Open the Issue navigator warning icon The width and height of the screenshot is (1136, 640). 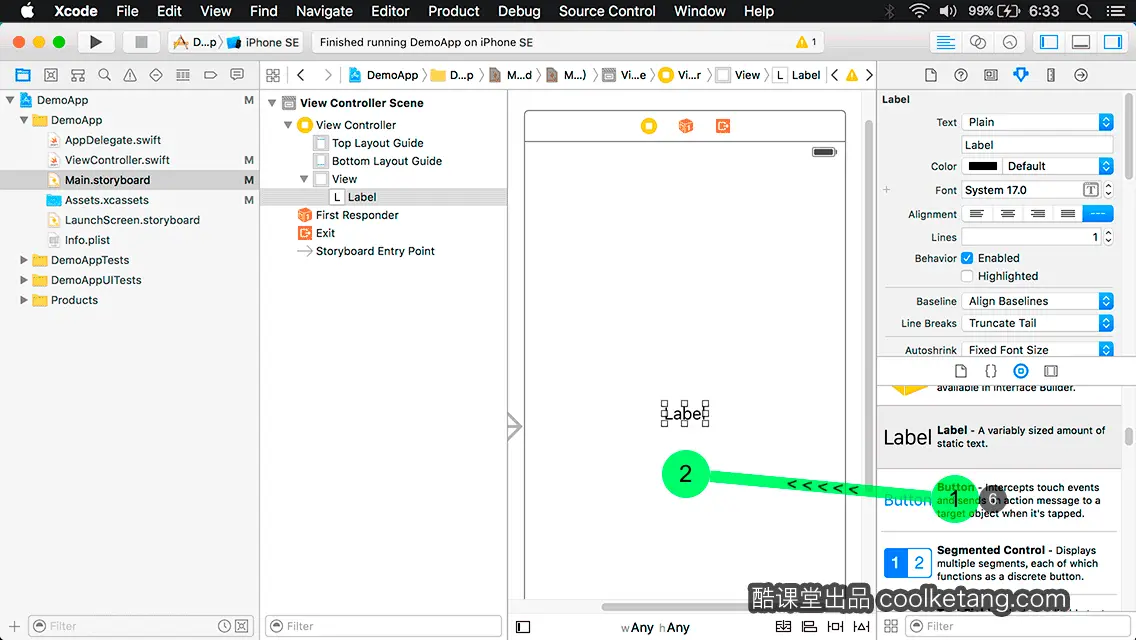(x=130, y=75)
